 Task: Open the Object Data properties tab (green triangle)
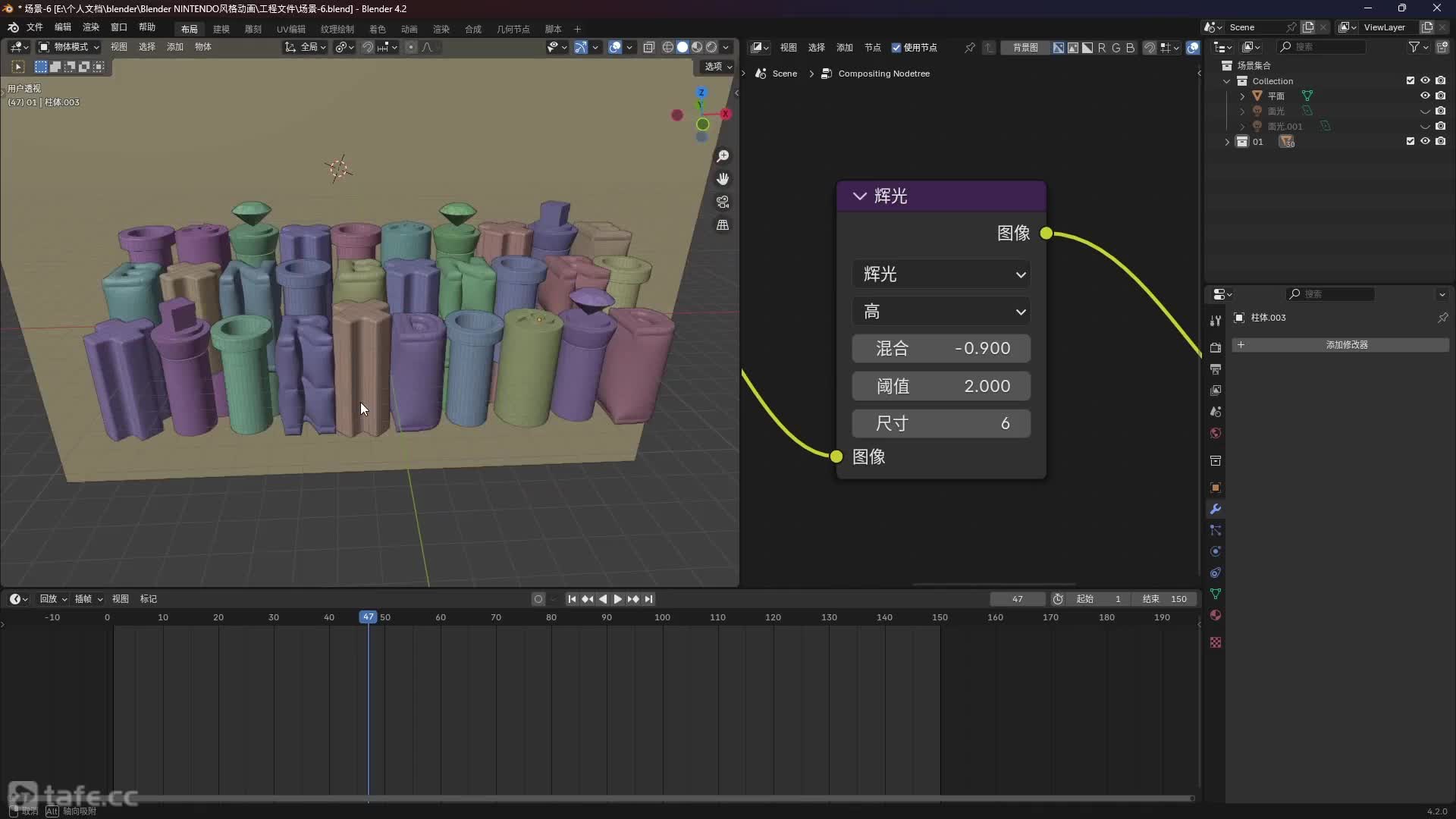coord(1216,594)
